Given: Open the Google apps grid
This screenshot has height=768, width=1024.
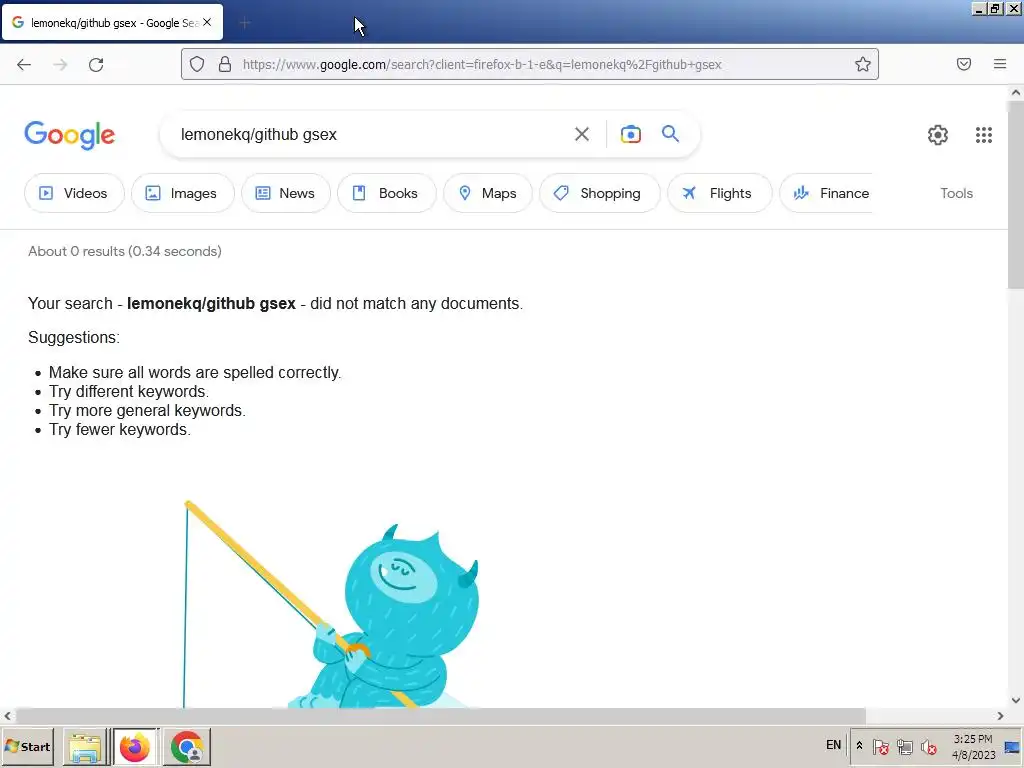Looking at the screenshot, I should pyautogui.click(x=984, y=135).
